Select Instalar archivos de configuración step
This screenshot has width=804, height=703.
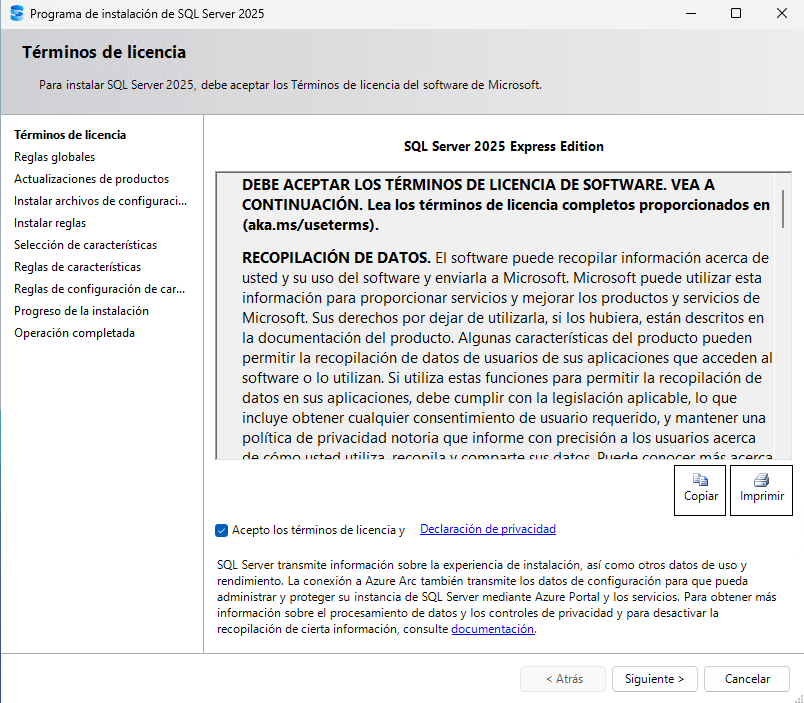tap(100, 201)
